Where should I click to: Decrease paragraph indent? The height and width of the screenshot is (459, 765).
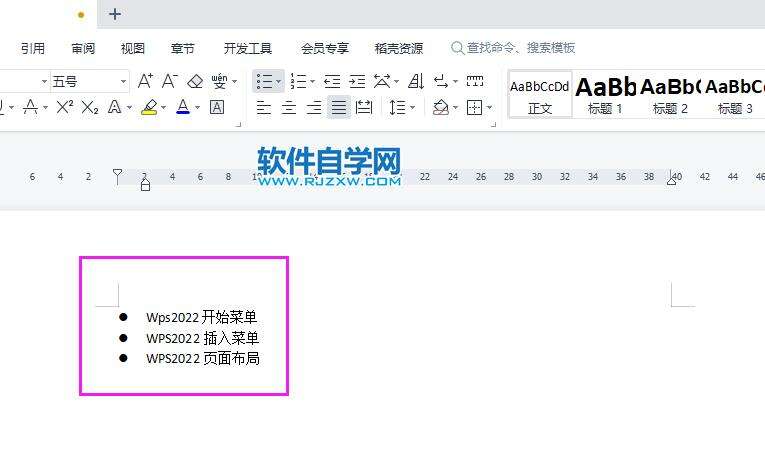(332, 81)
